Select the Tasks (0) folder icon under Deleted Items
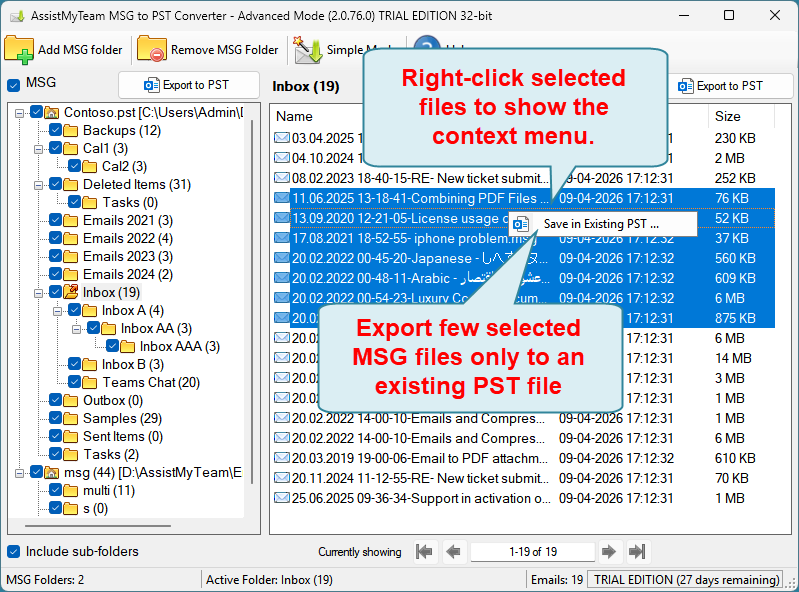799x592 pixels. (90, 202)
